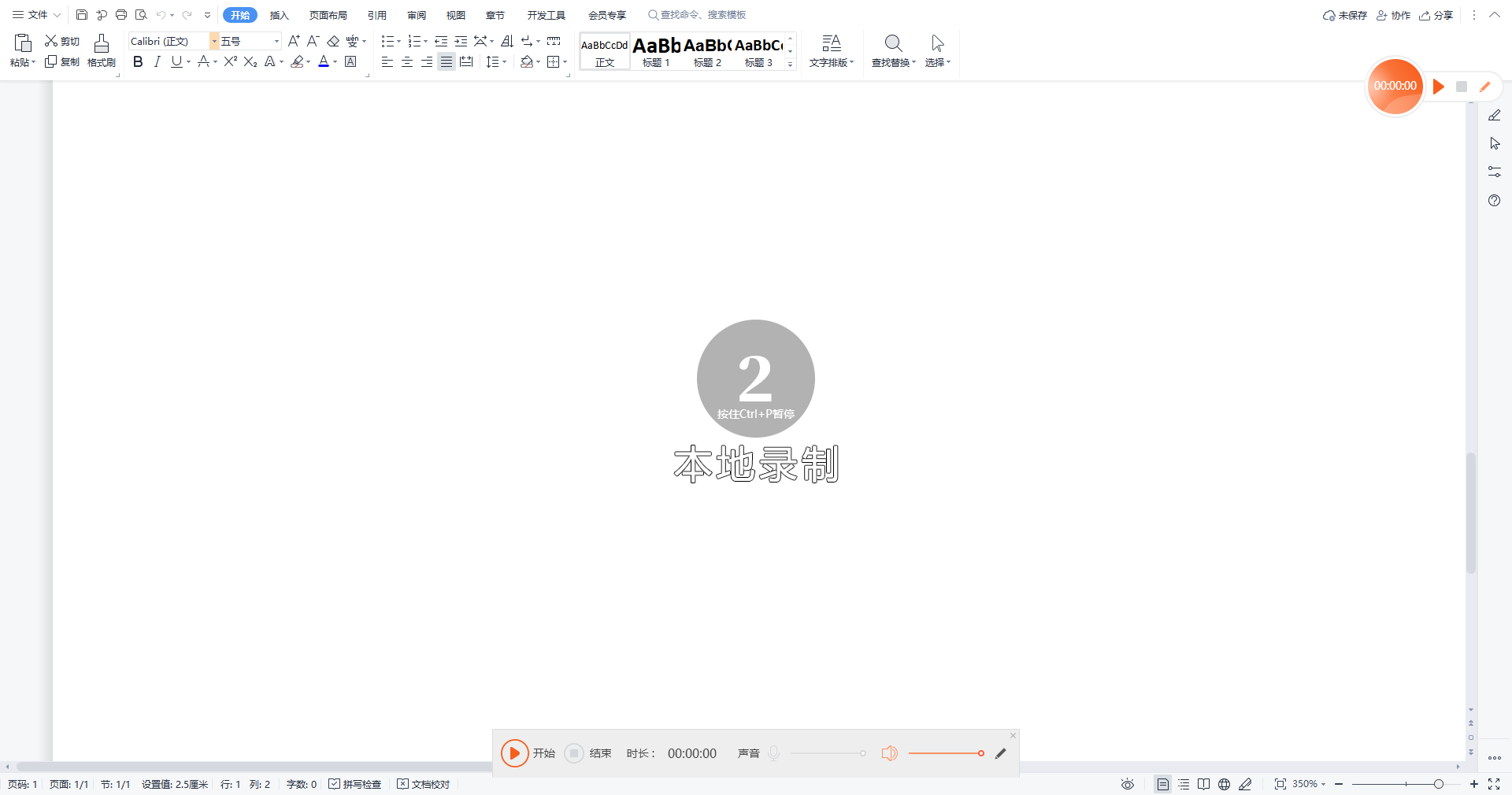Click the Save document icon
This screenshot has height=795, width=1512.
82,15
